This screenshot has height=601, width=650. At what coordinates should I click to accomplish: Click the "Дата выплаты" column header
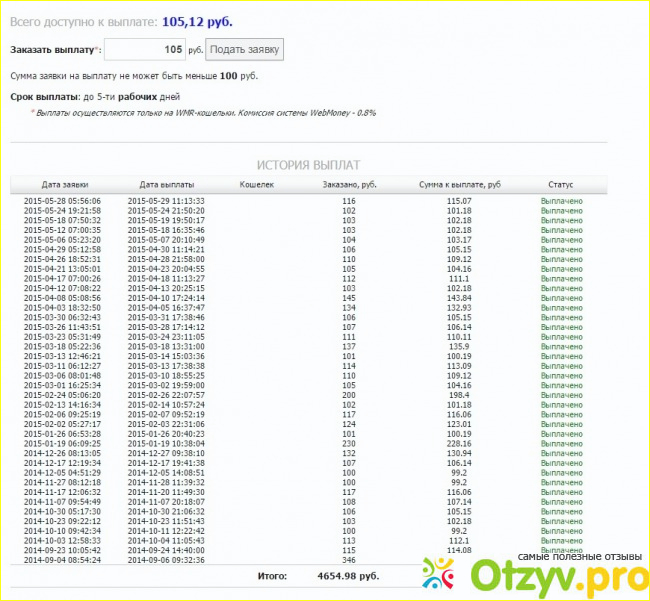point(167,185)
